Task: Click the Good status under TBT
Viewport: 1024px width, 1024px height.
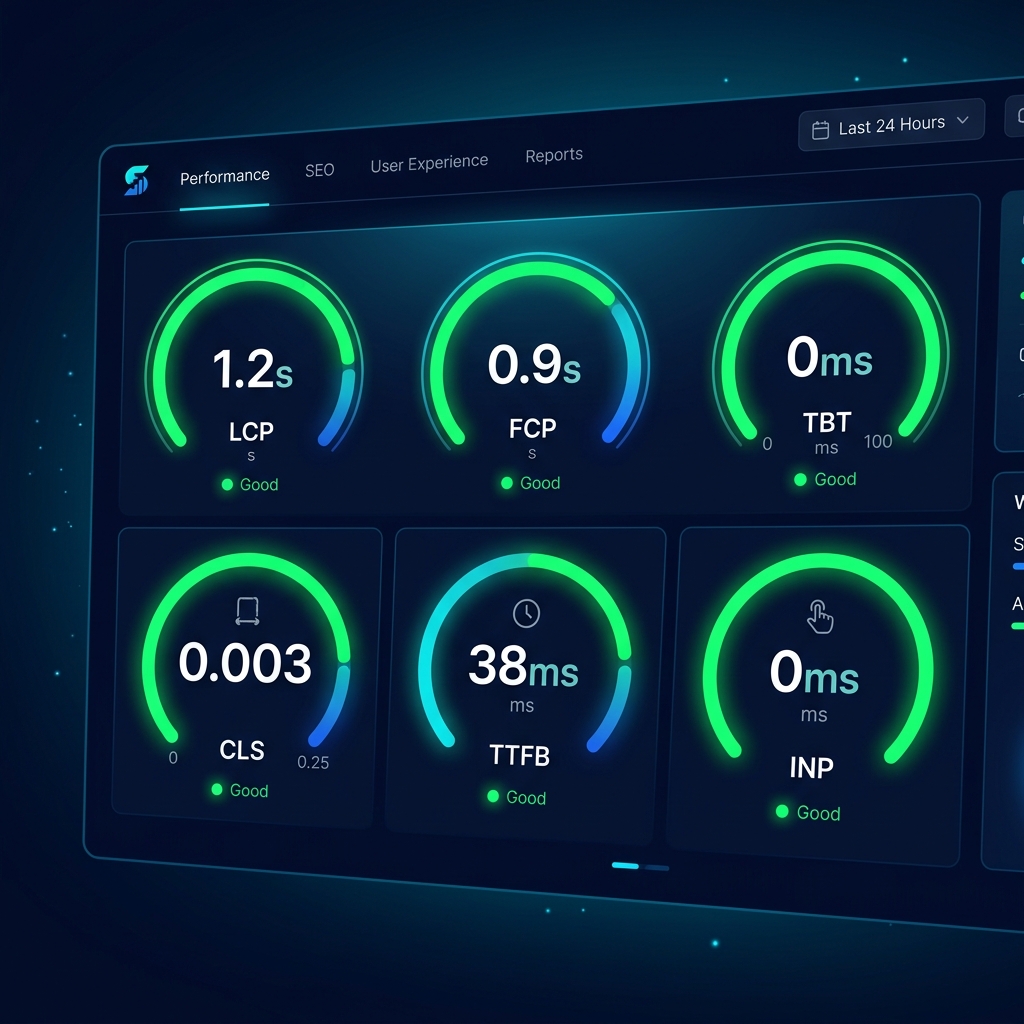Action: pos(825,479)
